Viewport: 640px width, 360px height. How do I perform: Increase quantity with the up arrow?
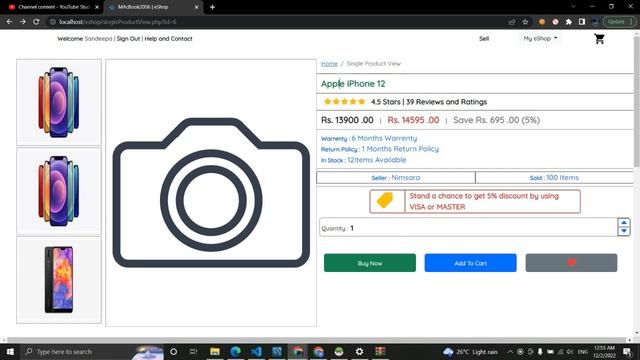point(624,223)
